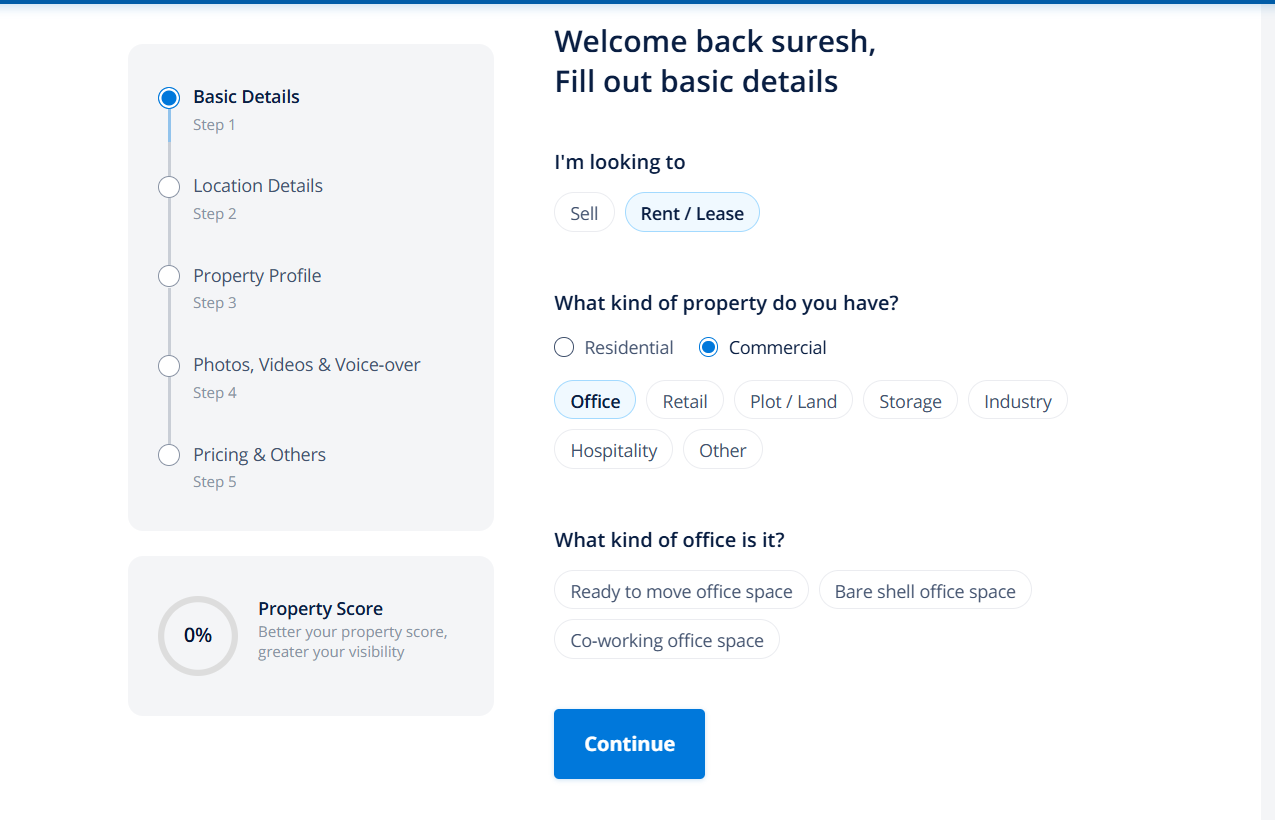
Task: Click the Property Score progress circle
Action: (x=198, y=635)
